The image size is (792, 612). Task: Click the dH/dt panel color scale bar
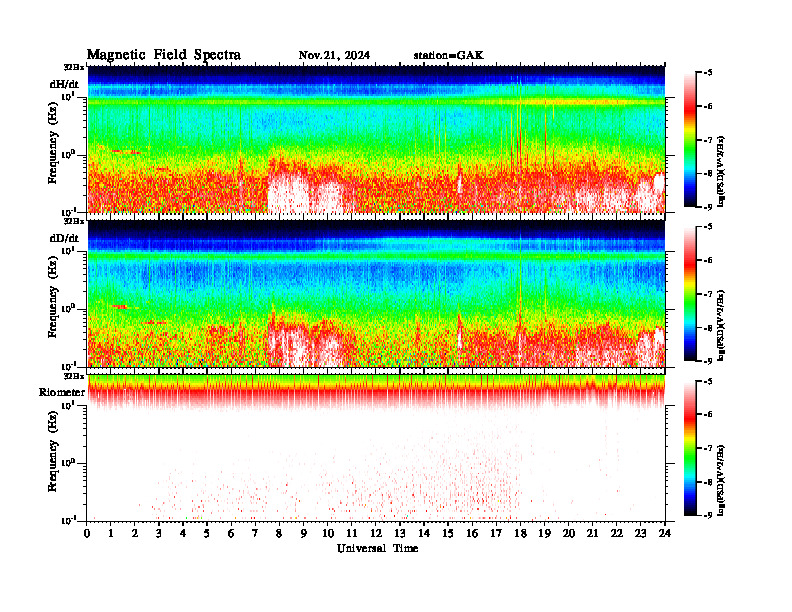(x=690, y=140)
